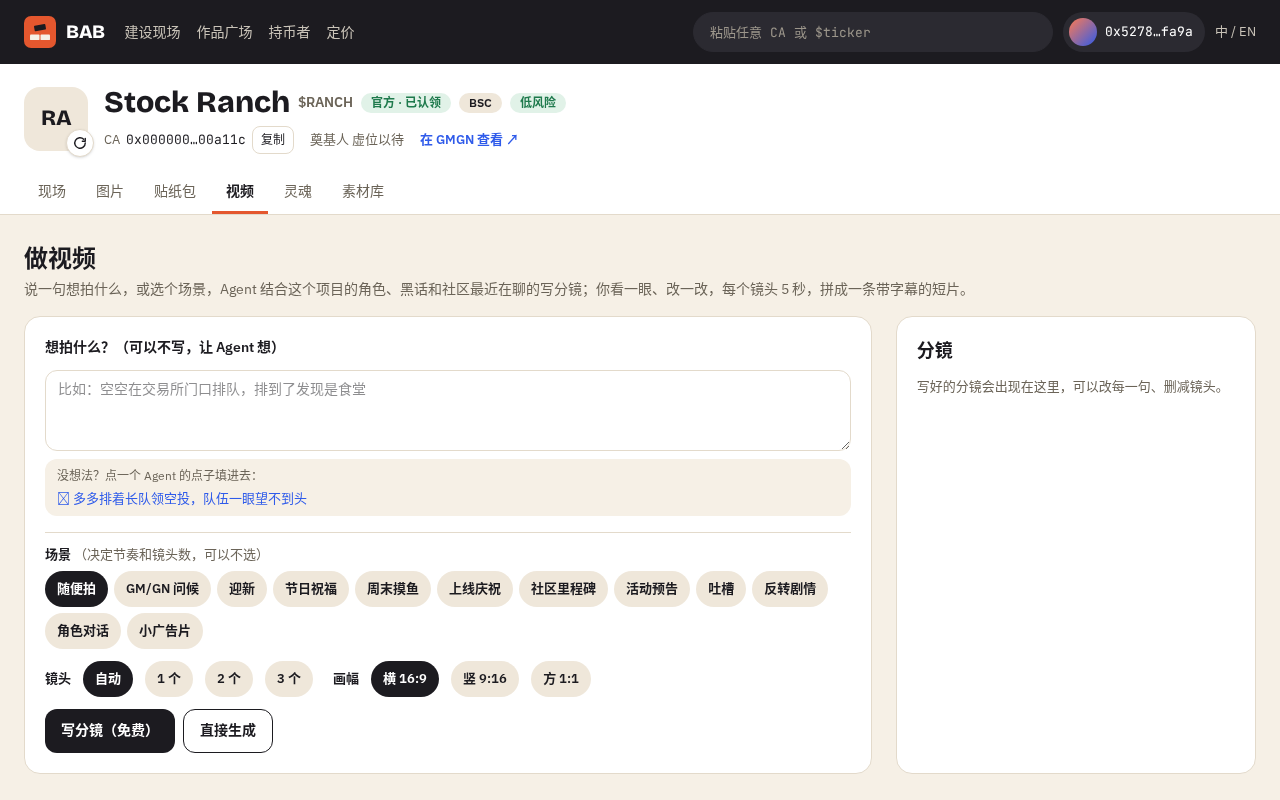Copy the contract address with 复制
Viewport: 1280px width, 800px height.
tap(273, 140)
